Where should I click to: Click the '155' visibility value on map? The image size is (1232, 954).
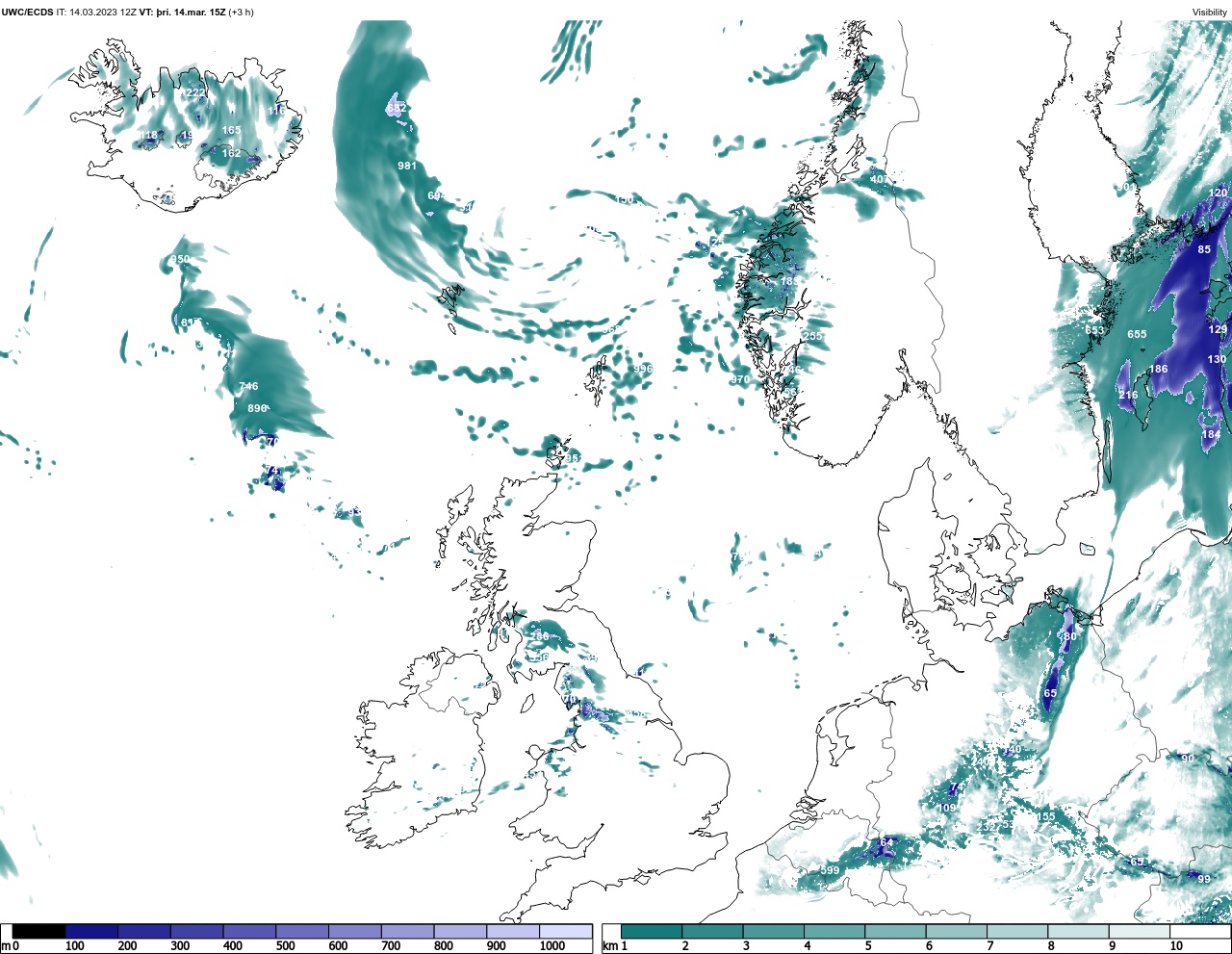pos(1045,816)
